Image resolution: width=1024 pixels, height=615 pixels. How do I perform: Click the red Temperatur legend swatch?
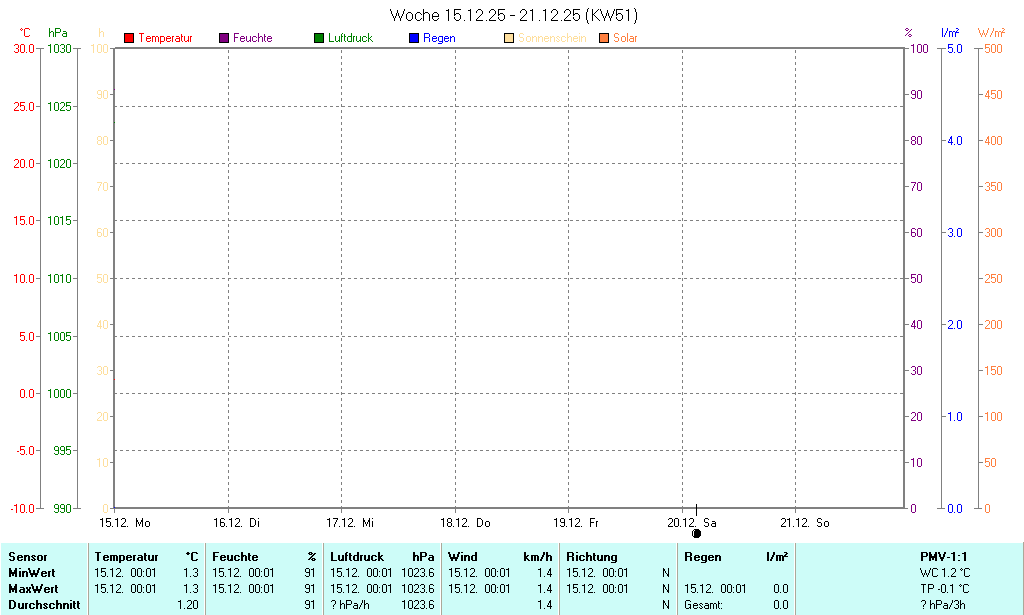[129, 38]
